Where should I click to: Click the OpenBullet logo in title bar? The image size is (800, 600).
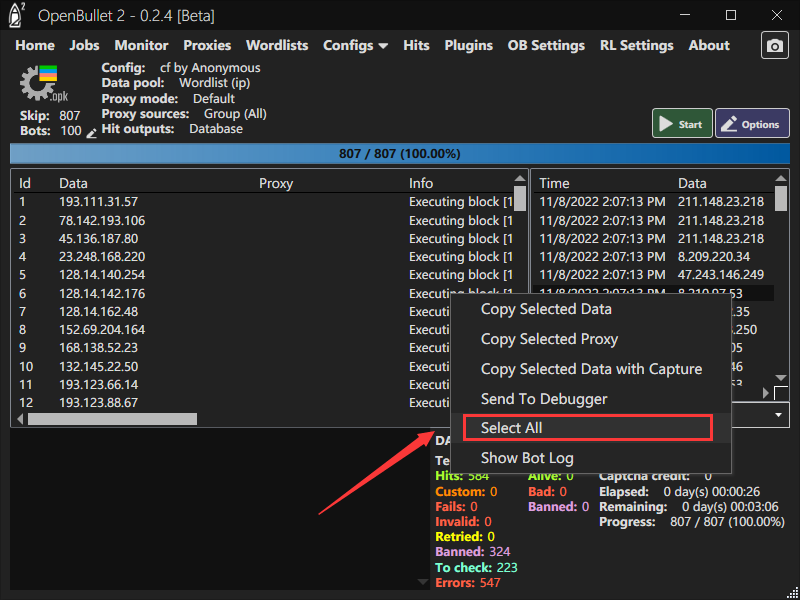pos(18,16)
